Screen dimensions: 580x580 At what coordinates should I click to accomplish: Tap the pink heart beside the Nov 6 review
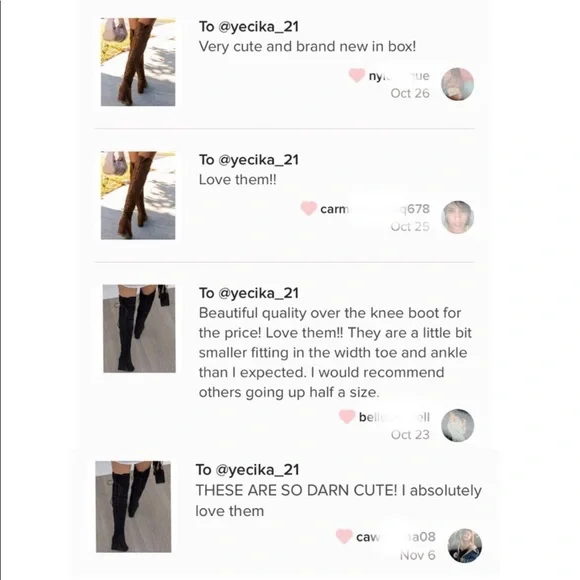344,536
